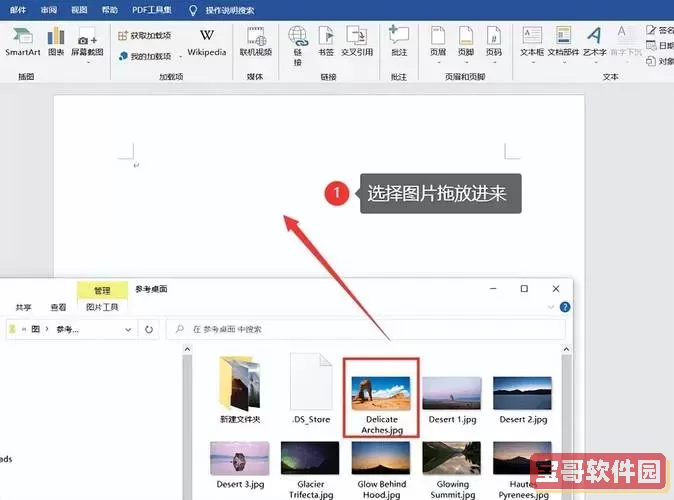This screenshot has height=500, width=674.
Task: Open the Mailings (邮件) tab
Action: coord(18,10)
